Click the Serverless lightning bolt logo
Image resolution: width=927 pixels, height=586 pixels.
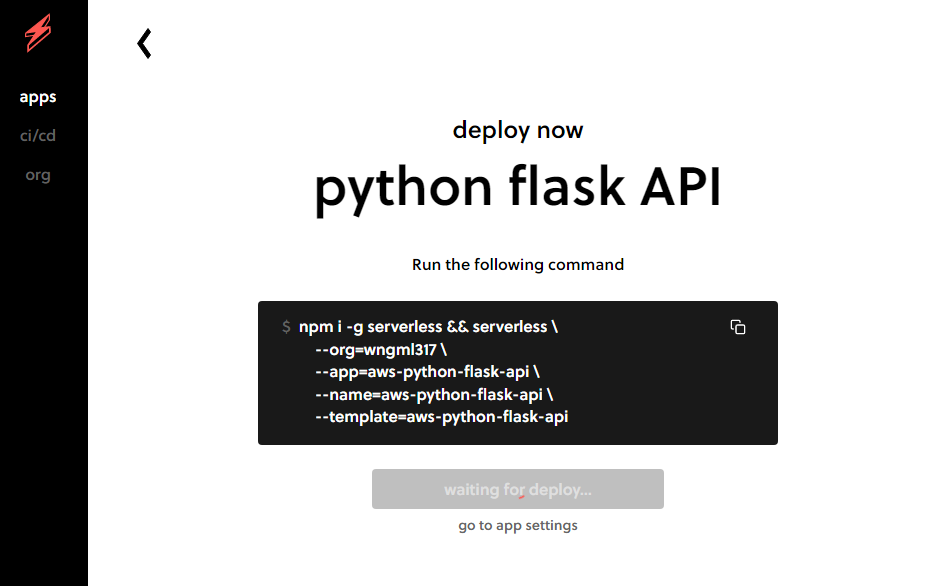pos(38,33)
